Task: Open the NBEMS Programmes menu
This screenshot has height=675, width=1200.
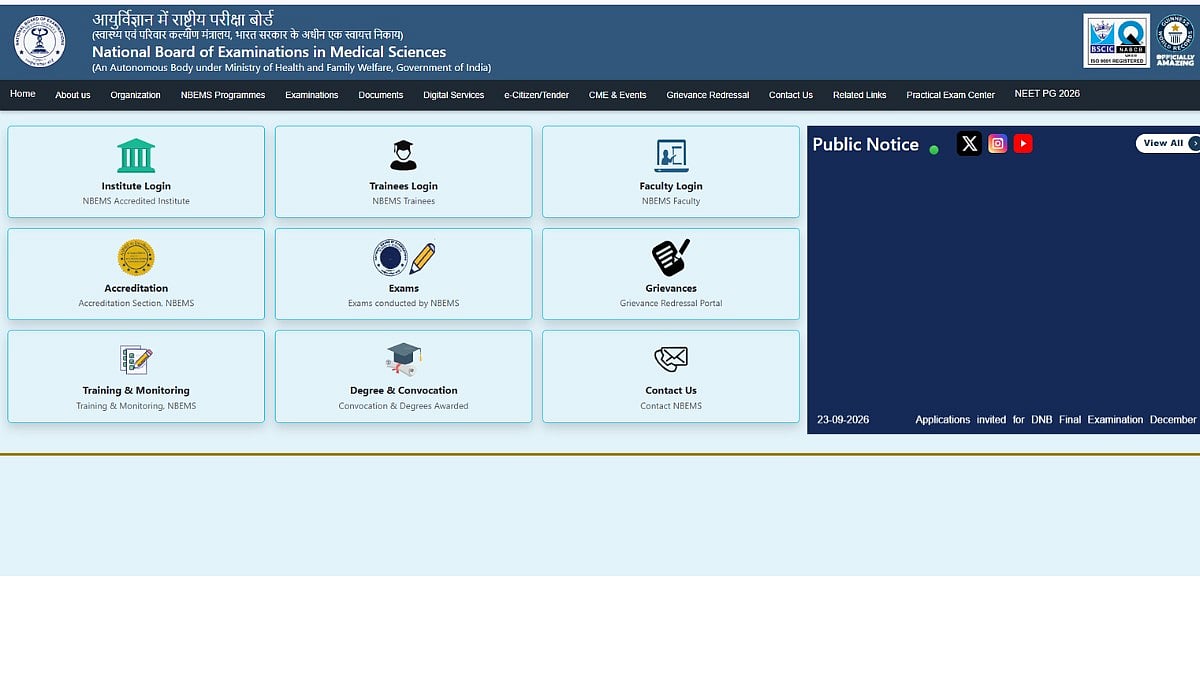Action: coord(223,95)
